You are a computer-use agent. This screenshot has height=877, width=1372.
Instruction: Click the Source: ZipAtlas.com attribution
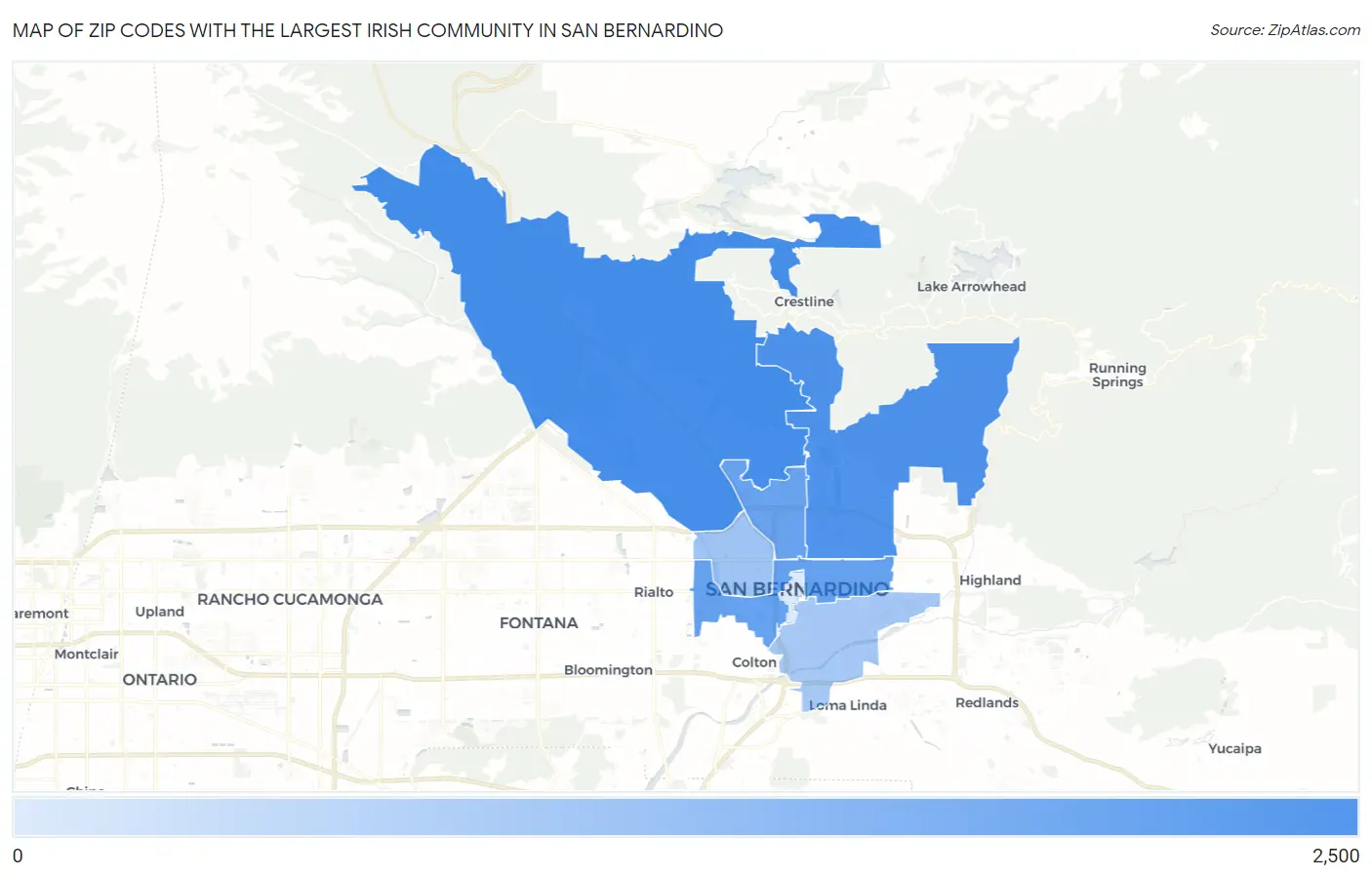point(1285,30)
